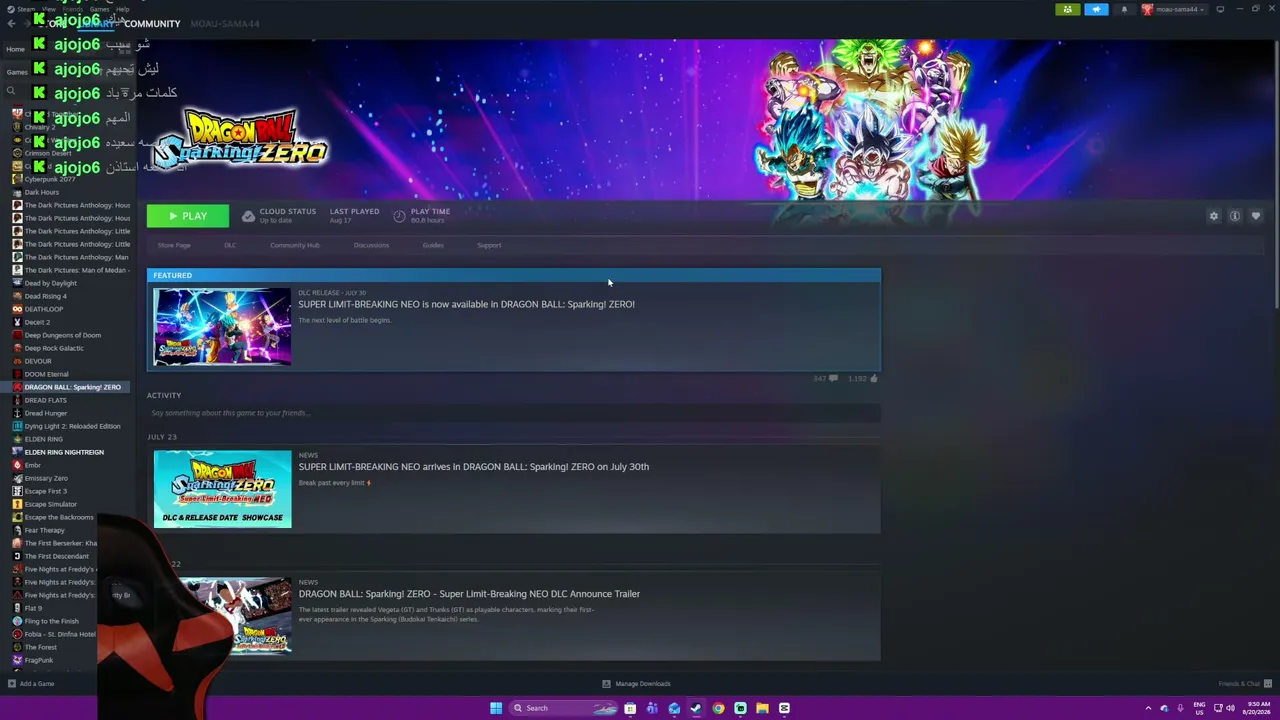The height and width of the screenshot is (720, 1280).
Task: Show hidden system tray icons chevron
Action: pyautogui.click(x=1148, y=708)
